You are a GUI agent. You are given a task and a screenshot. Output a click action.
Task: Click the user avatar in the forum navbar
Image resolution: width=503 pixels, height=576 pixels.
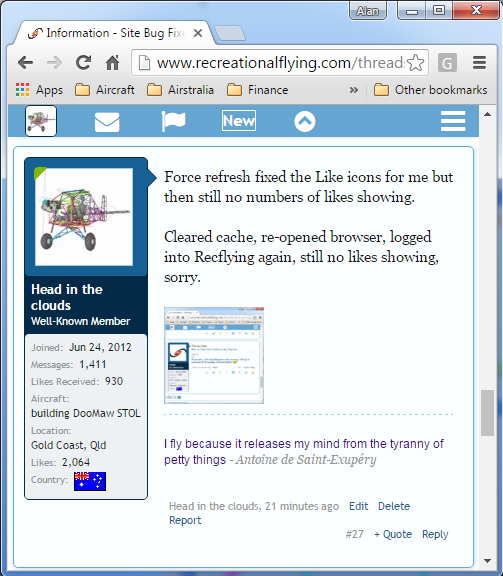(x=41, y=121)
